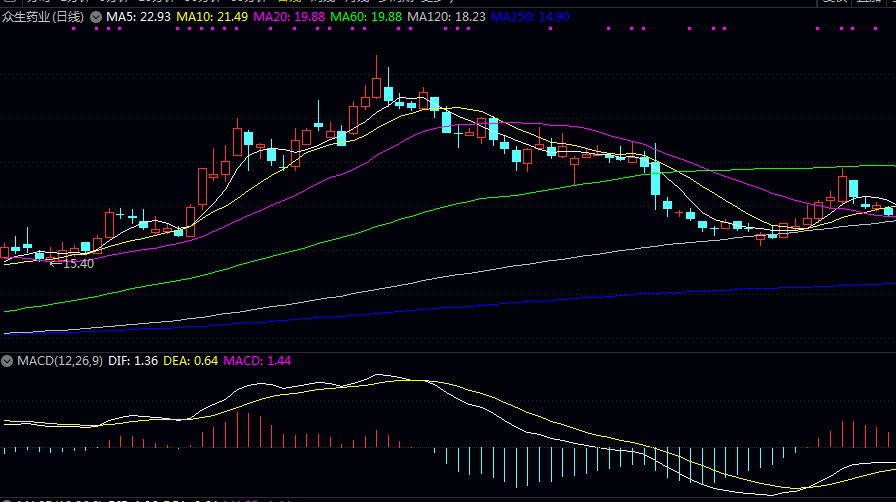
Task: Select the blue MA250: 14.90 label
Action: (530, 17)
